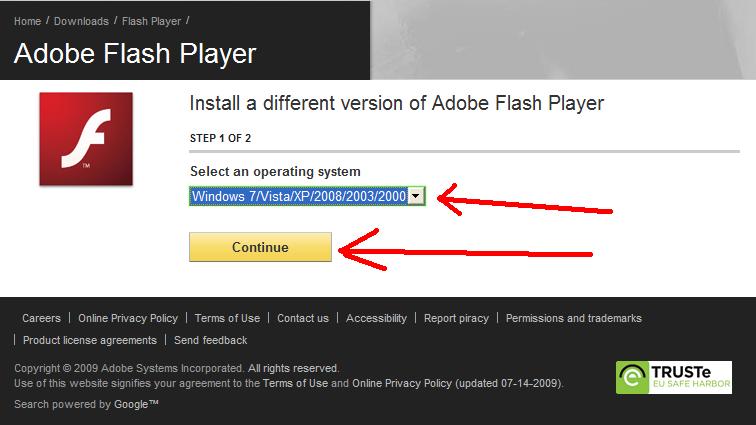The image size is (756, 425).
Task: Open the Careers footer link
Action: point(41,318)
